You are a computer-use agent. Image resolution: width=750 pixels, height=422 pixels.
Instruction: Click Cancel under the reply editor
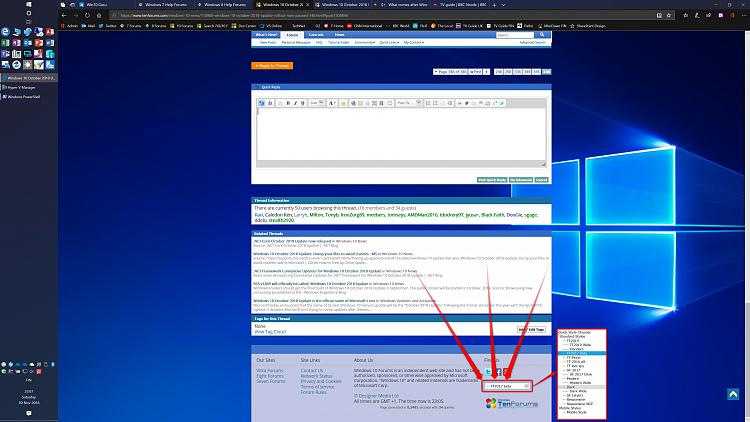tap(541, 180)
